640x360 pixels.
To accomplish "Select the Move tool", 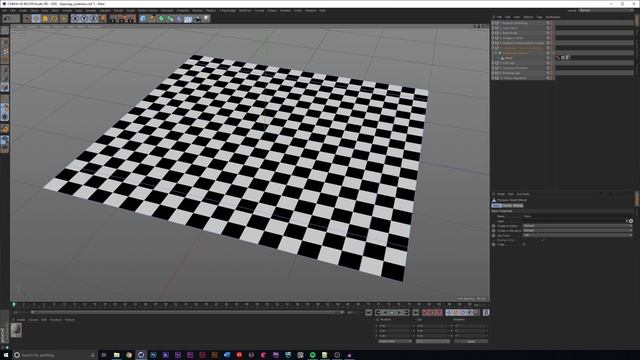I will [x=36, y=19].
